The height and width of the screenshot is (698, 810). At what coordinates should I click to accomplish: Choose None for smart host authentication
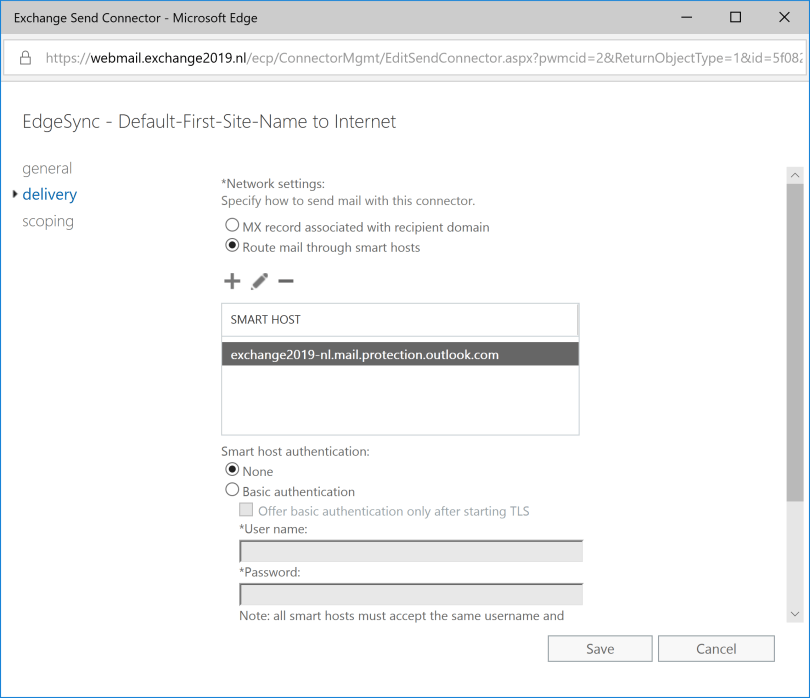[x=232, y=470]
